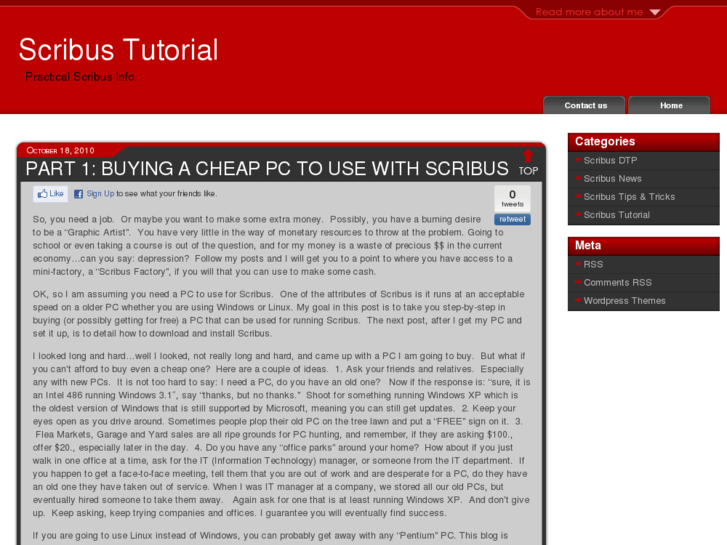Visit the Wordpress Themes link
This screenshot has height=545, width=727.
click(x=625, y=301)
